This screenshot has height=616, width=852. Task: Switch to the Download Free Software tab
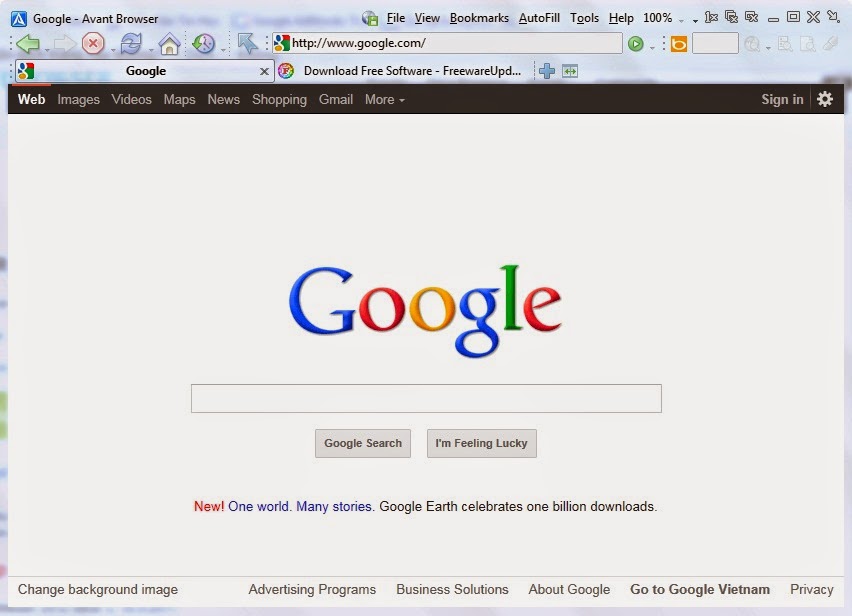(x=404, y=71)
